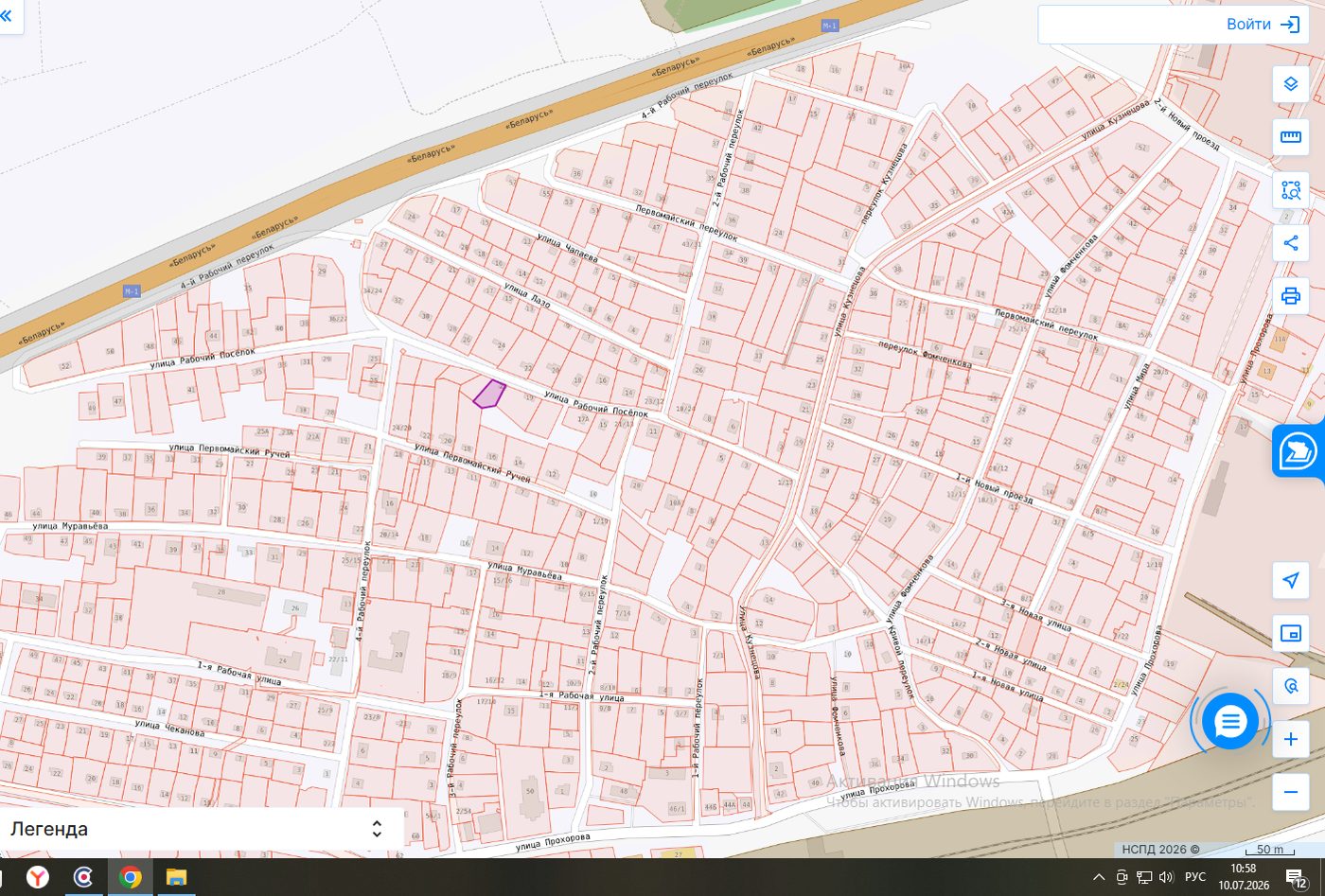The width and height of the screenshot is (1325, 896).
Task: Open the picture-in-picture overview map icon
Action: click(1290, 633)
